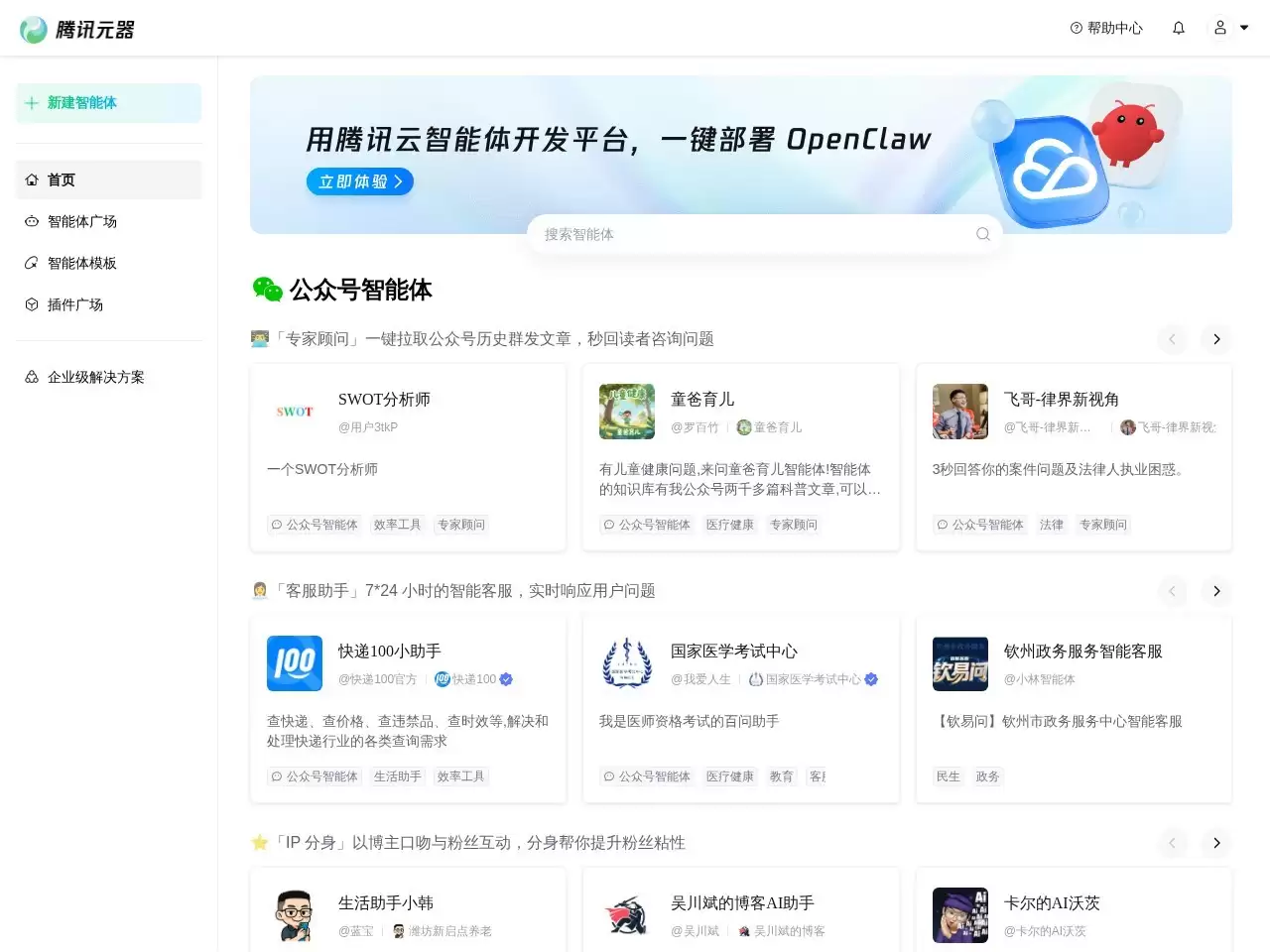The height and width of the screenshot is (952, 1270).
Task: Open 快递100小助手 logo
Action: (295, 663)
